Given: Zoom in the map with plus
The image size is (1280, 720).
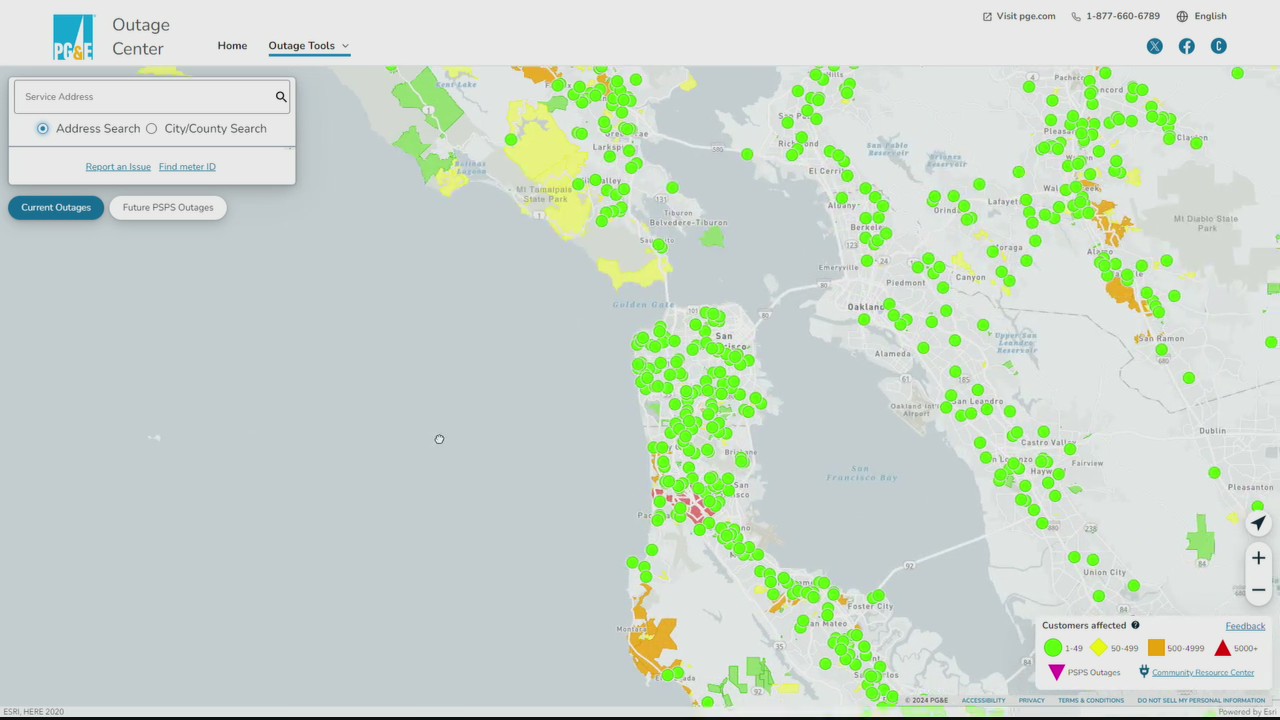Looking at the screenshot, I should pyautogui.click(x=1258, y=558).
